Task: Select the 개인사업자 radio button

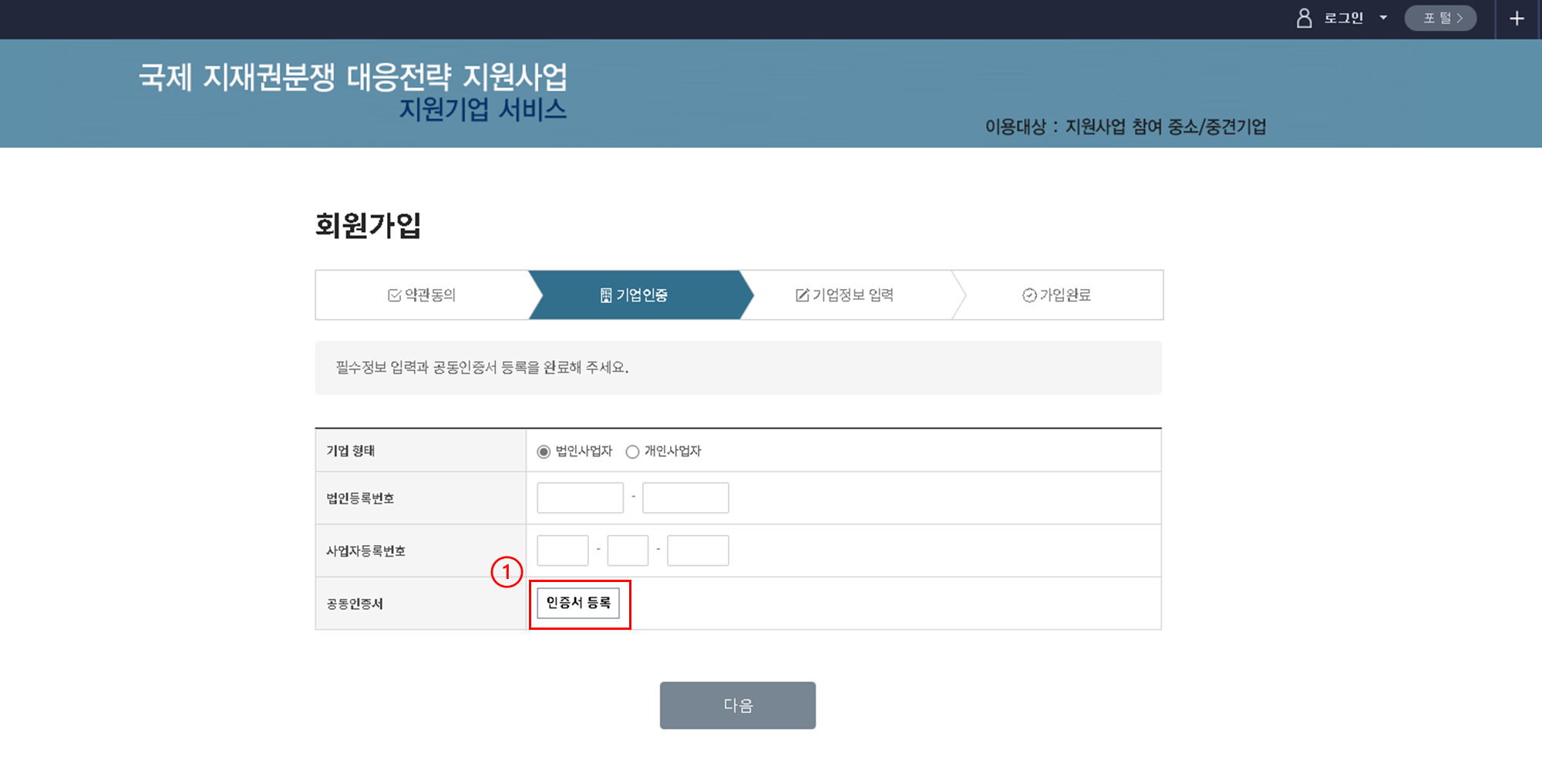Action: [632, 452]
